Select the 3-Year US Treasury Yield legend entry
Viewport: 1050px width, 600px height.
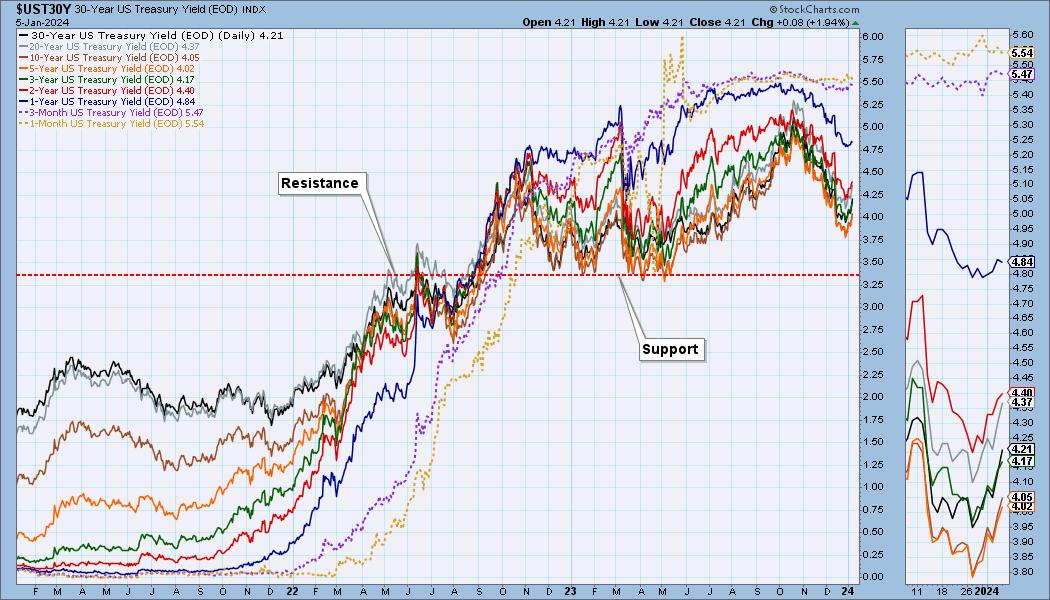[x=107, y=79]
